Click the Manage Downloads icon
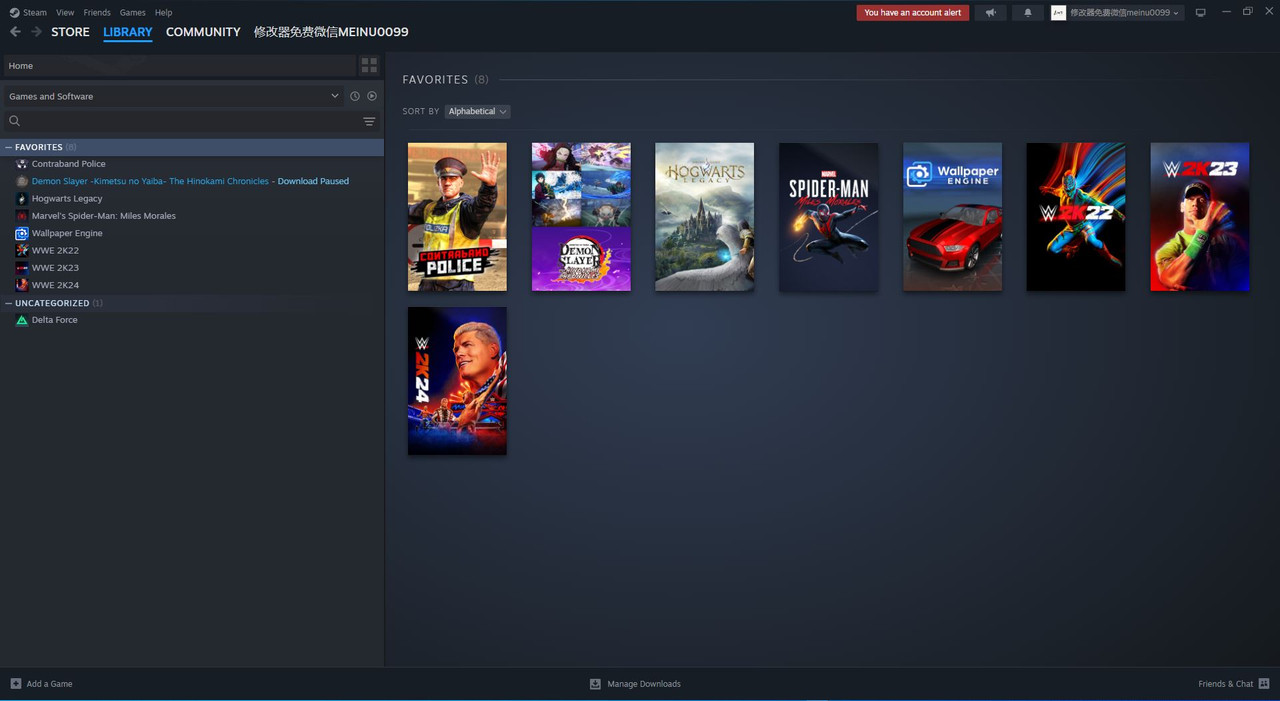The image size is (1280, 701). pyautogui.click(x=595, y=684)
